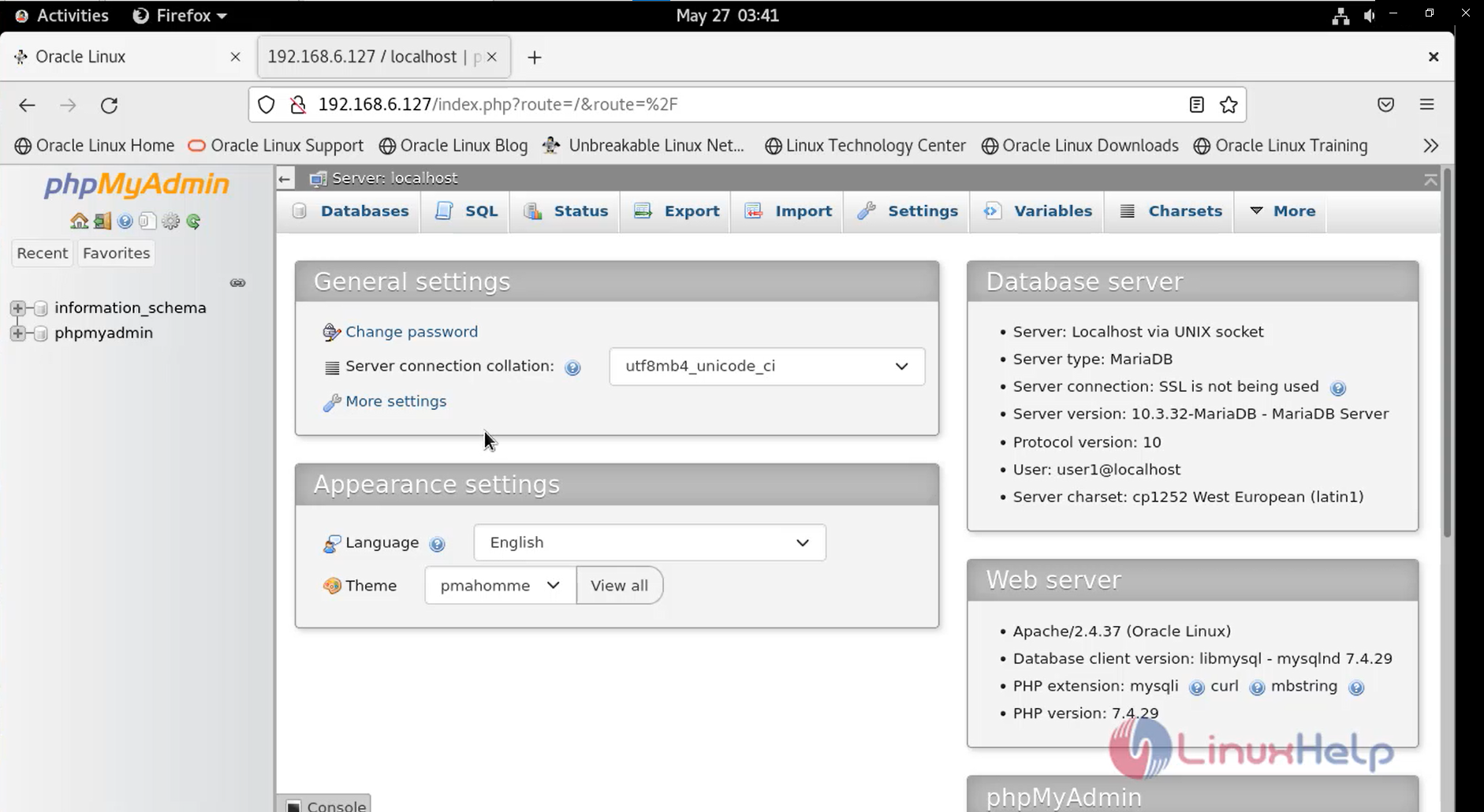Image resolution: width=1484 pixels, height=812 pixels.
Task: Switch to the SQL tab
Action: pyautogui.click(x=466, y=211)
